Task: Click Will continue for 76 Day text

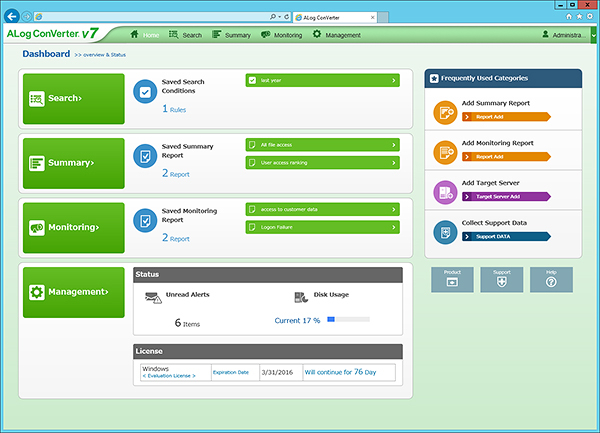Action: [340, 372]
